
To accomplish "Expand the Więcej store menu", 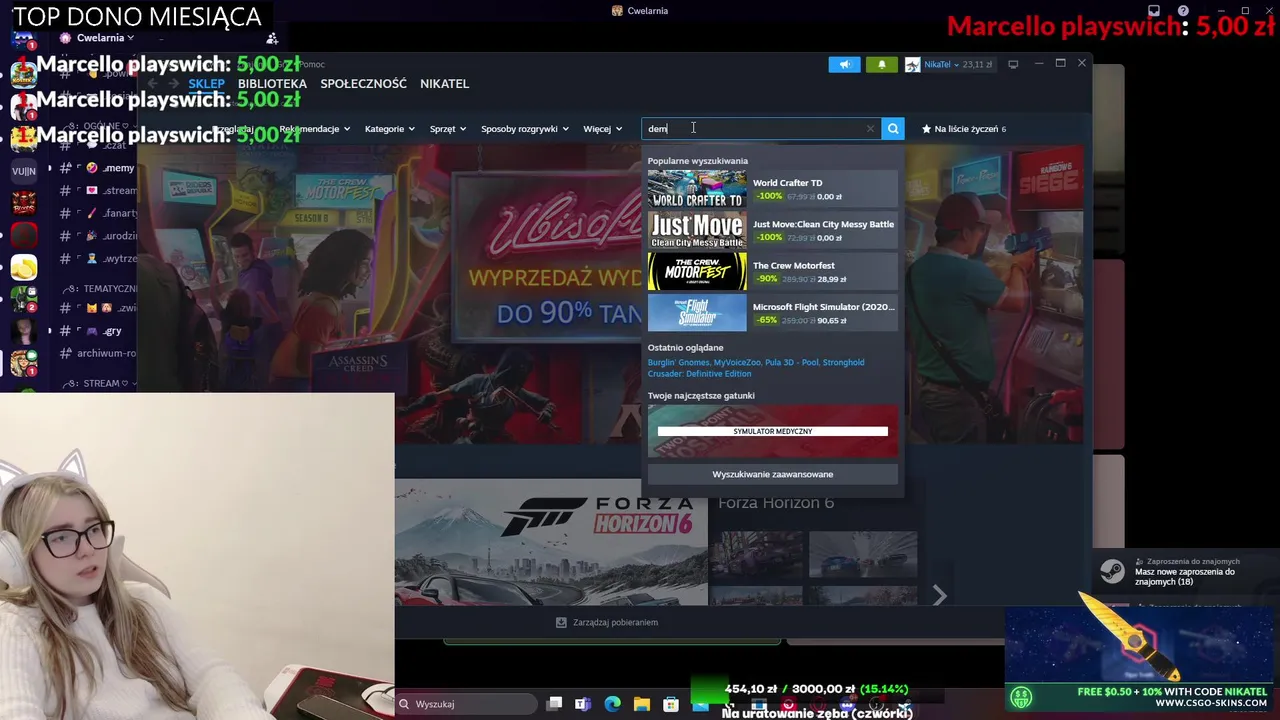I will [603, 129].
